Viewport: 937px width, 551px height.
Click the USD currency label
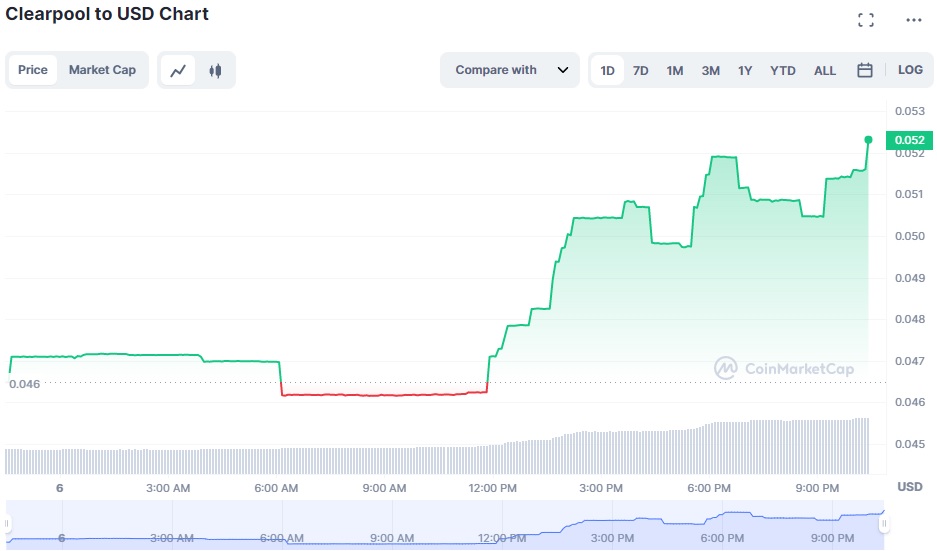tap(910, 486)
